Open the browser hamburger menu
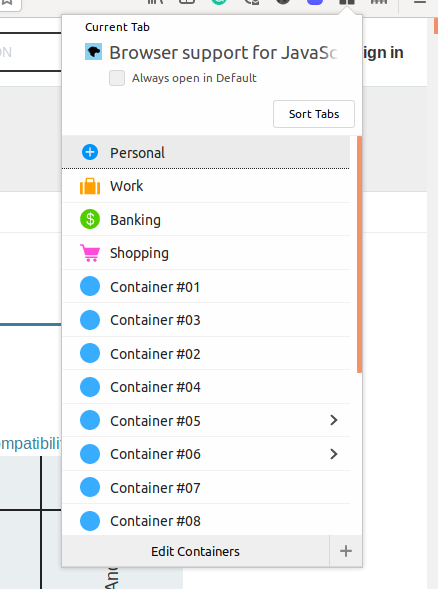The image size is (438, 589). (420, 2)
